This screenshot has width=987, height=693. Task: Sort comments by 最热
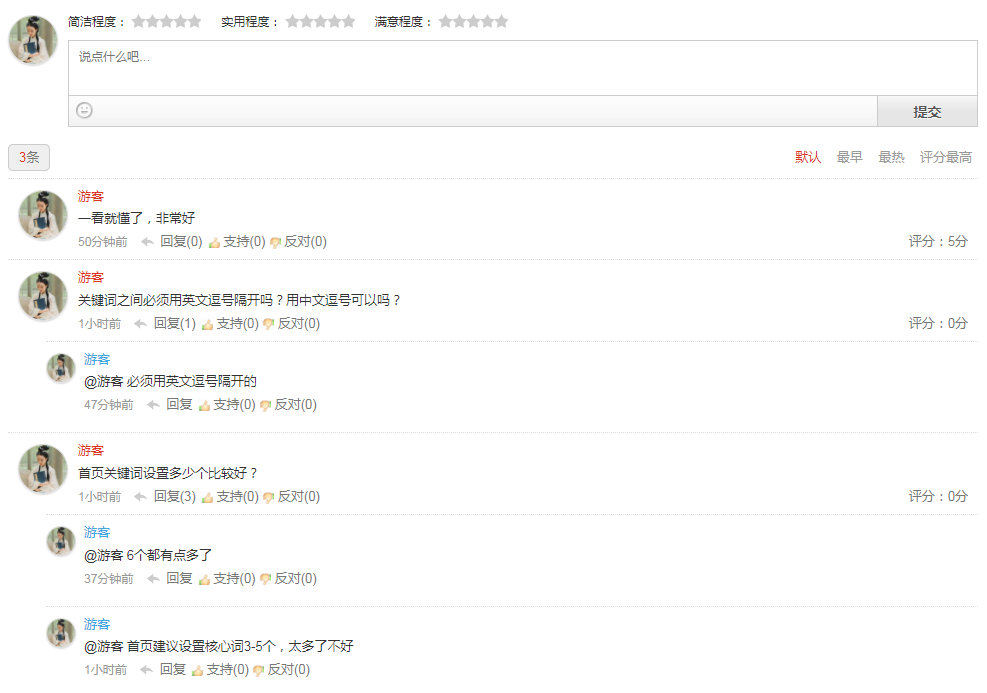[x=891, y=157]
